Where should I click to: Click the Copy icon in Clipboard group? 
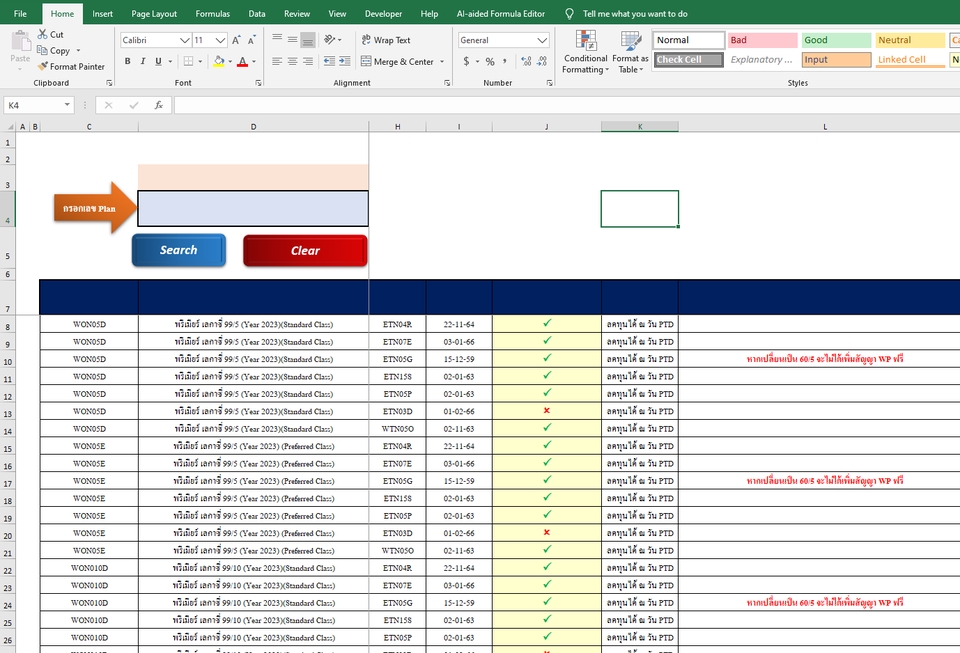41,50
